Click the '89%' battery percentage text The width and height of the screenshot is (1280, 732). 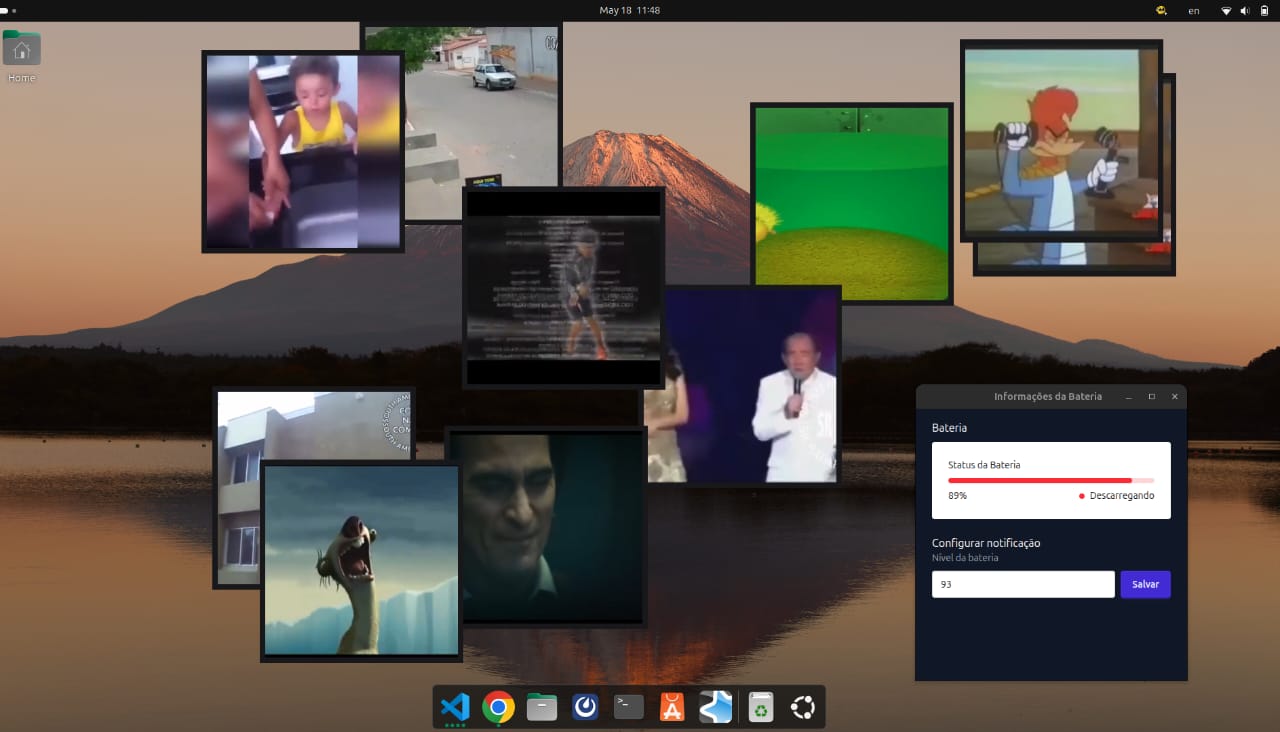click(957, 495)
